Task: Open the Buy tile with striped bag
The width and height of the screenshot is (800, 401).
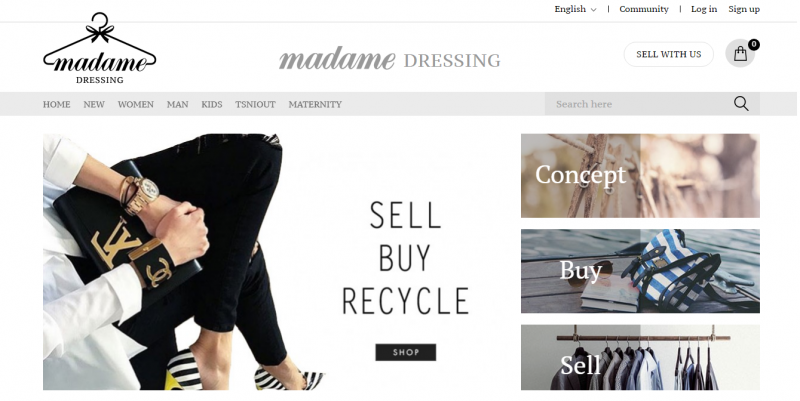Action: tap(640, 271)
